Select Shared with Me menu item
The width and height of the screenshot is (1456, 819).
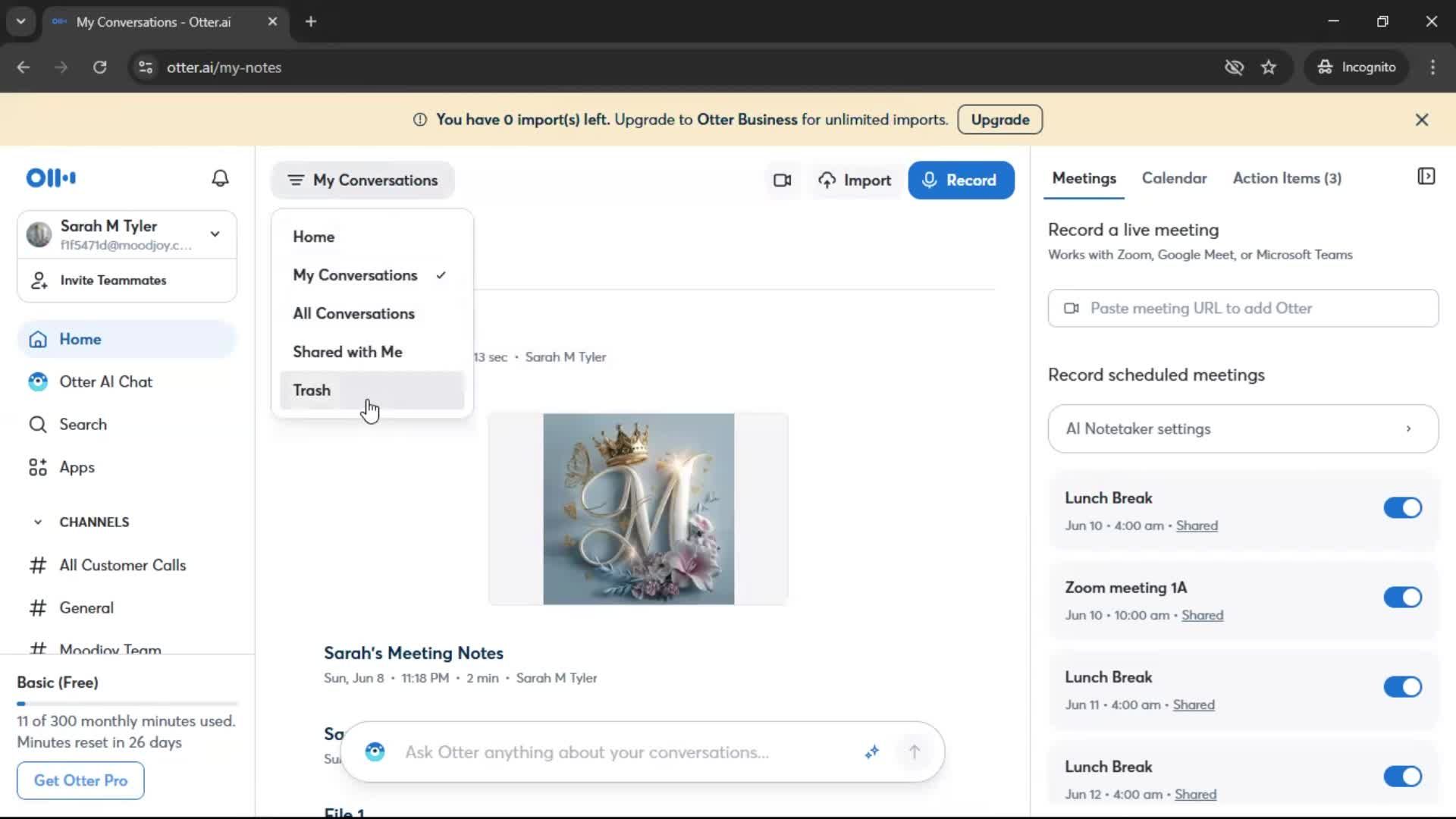click(x=372, y=352)
